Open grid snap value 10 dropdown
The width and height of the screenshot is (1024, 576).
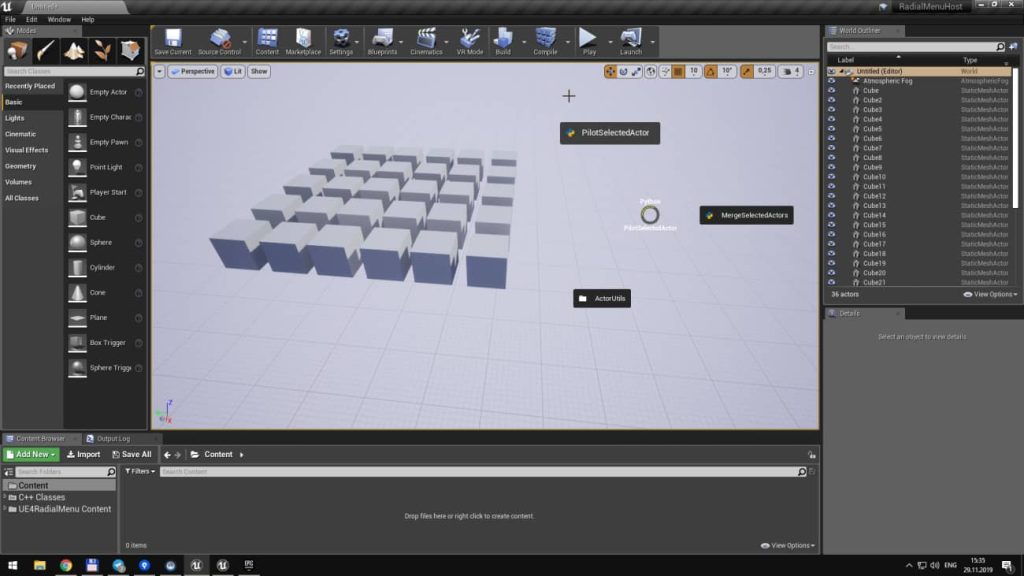694,71
